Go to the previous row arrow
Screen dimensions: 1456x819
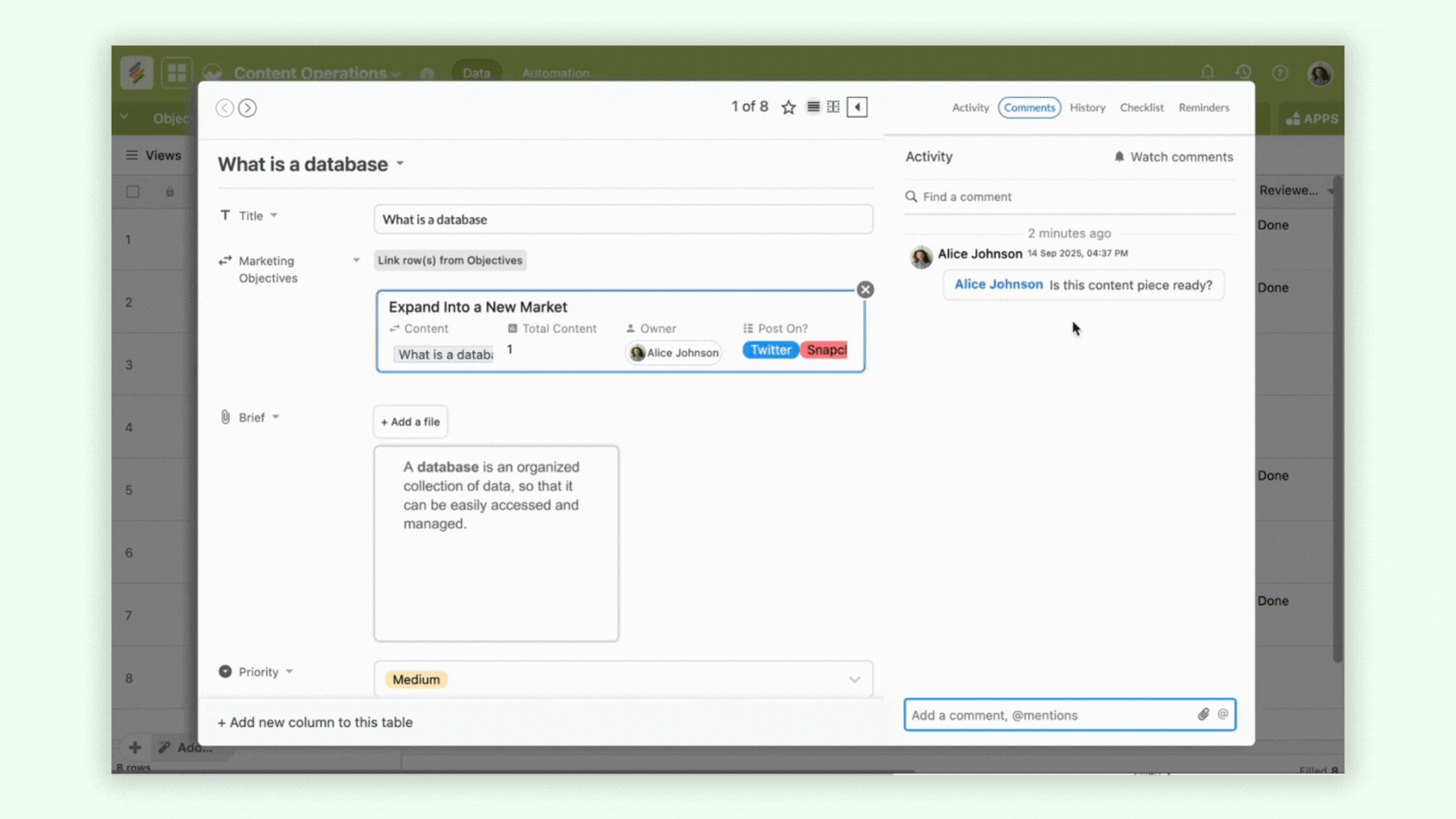224,107
